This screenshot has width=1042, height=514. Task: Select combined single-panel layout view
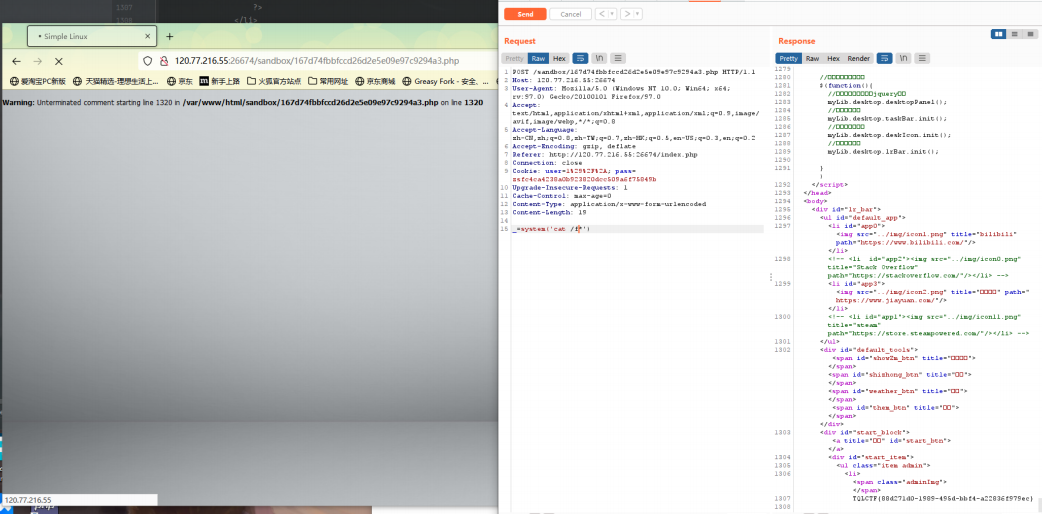(1029, 34)
